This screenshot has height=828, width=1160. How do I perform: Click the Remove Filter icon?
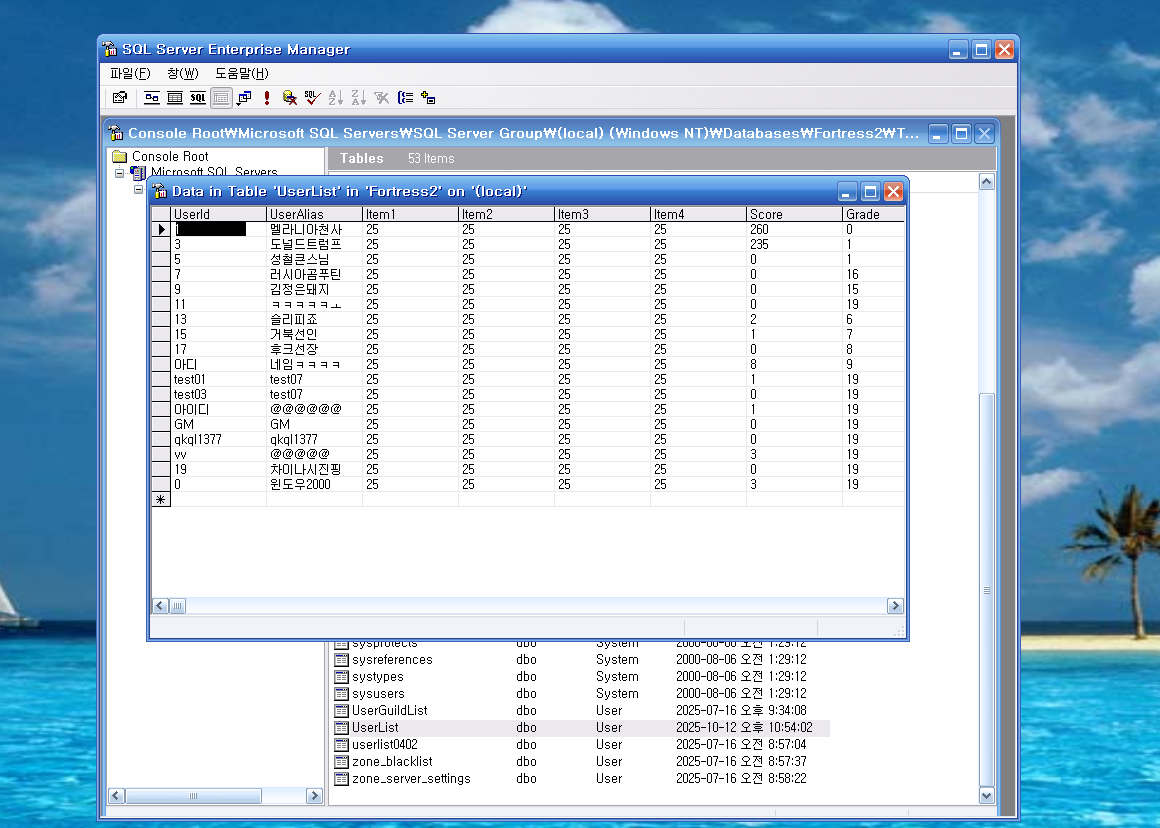click(381, 98)
